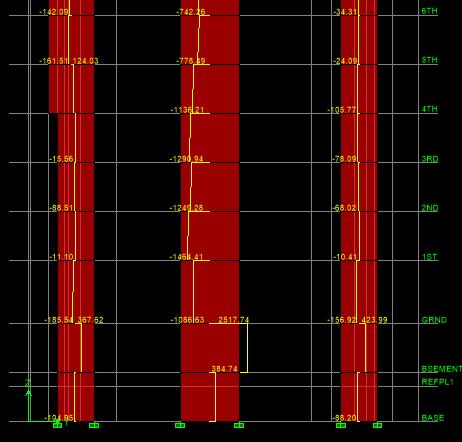Click the 384.74 value at basement
Screen dimensions: 462x442
pos(224,369)
